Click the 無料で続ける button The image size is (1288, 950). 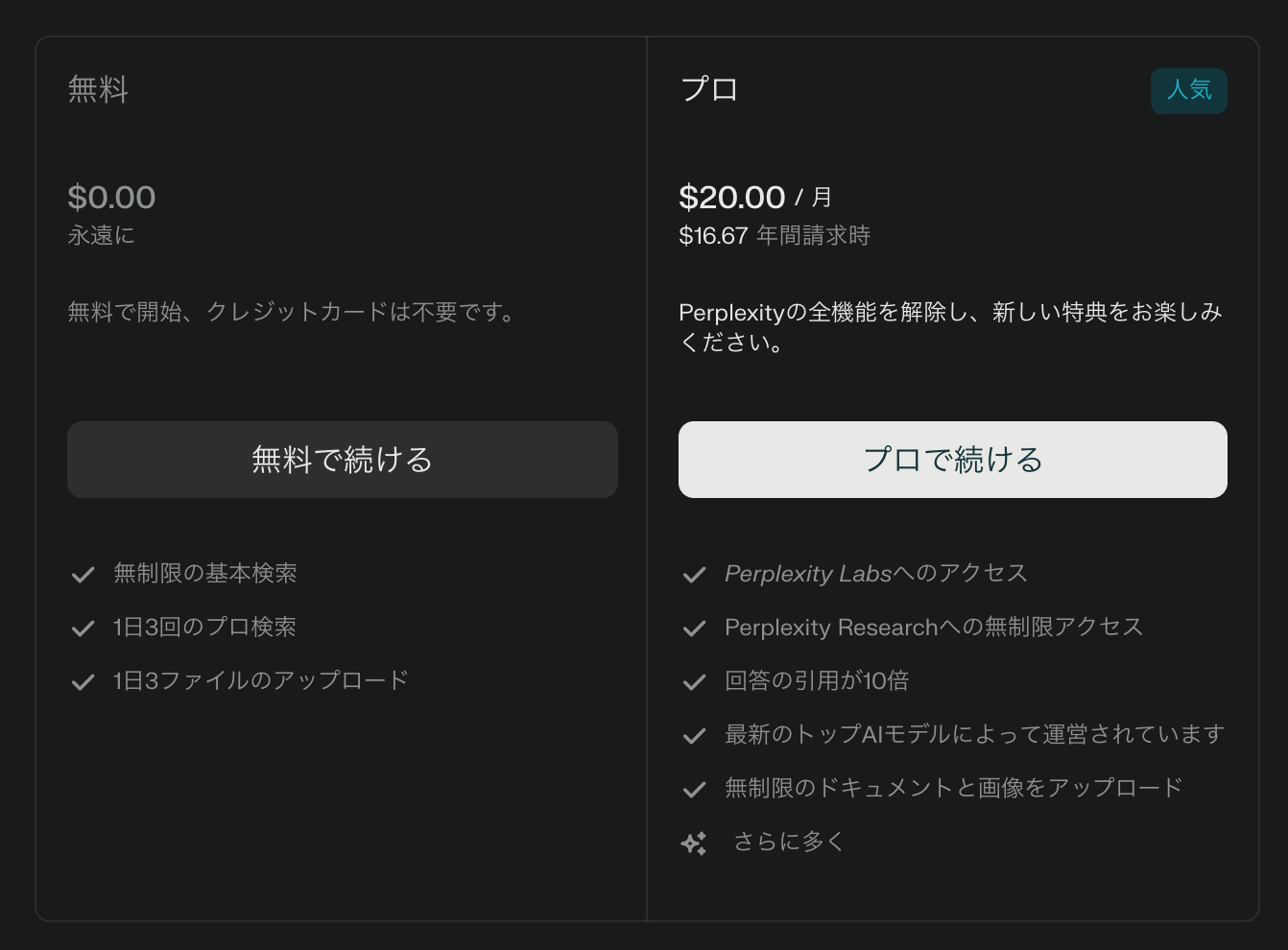click(x=343, y=460)
